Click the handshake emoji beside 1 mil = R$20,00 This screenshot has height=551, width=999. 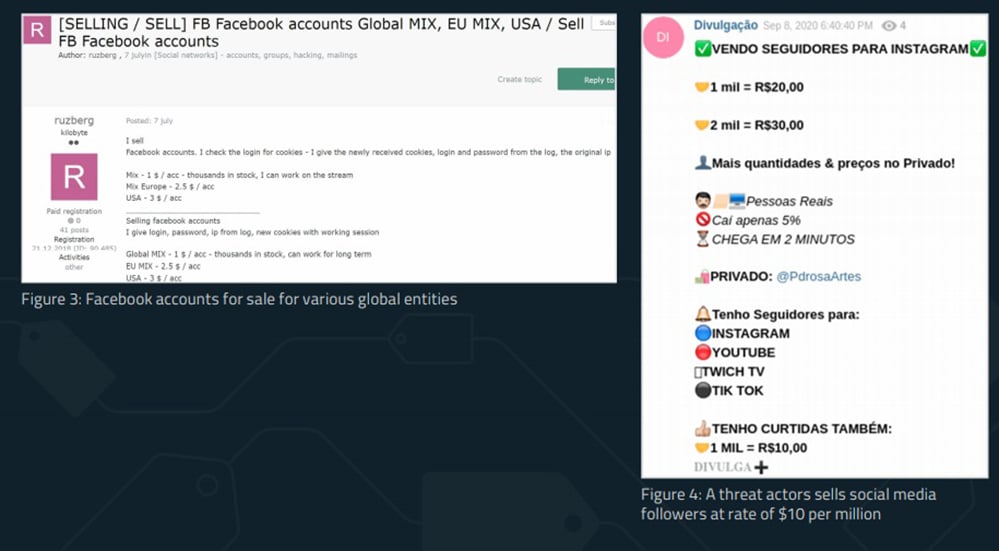click(701, 87)
